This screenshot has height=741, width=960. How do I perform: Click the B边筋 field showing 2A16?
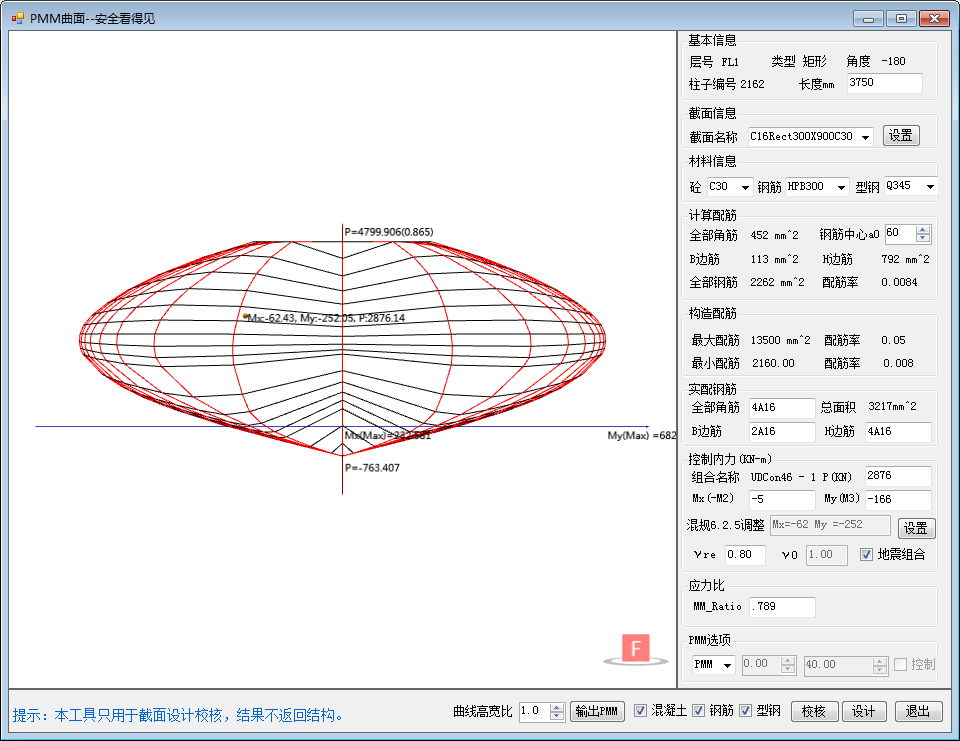782,432
